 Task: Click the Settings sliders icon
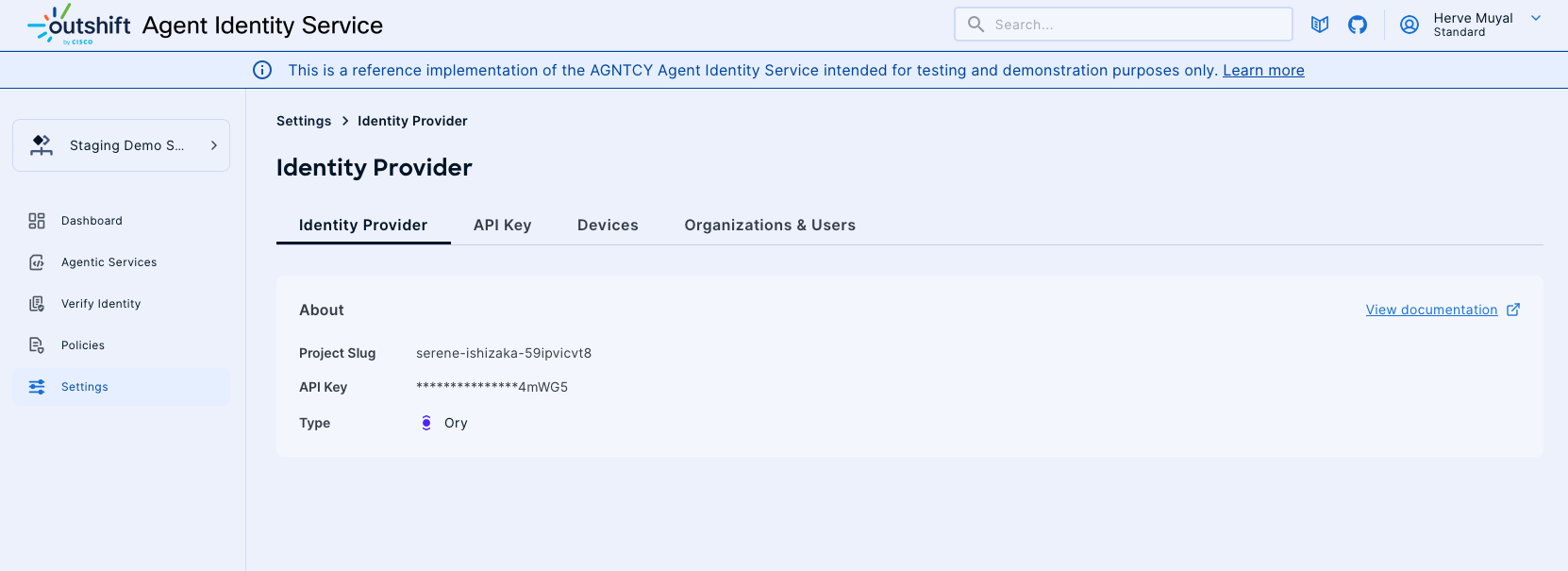click(x=37, y=387)
